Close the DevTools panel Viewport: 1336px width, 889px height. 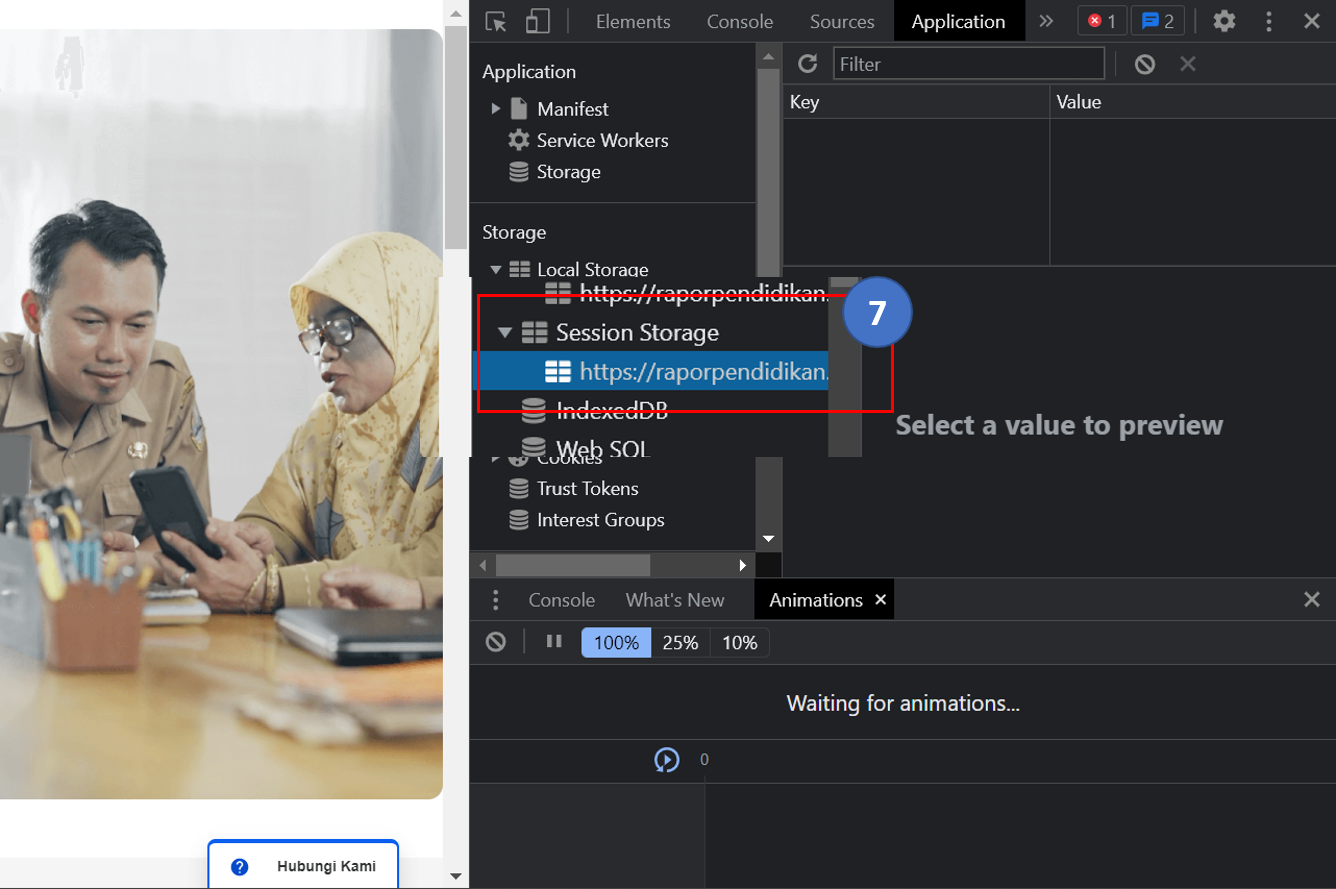[x=1312, y=21]
